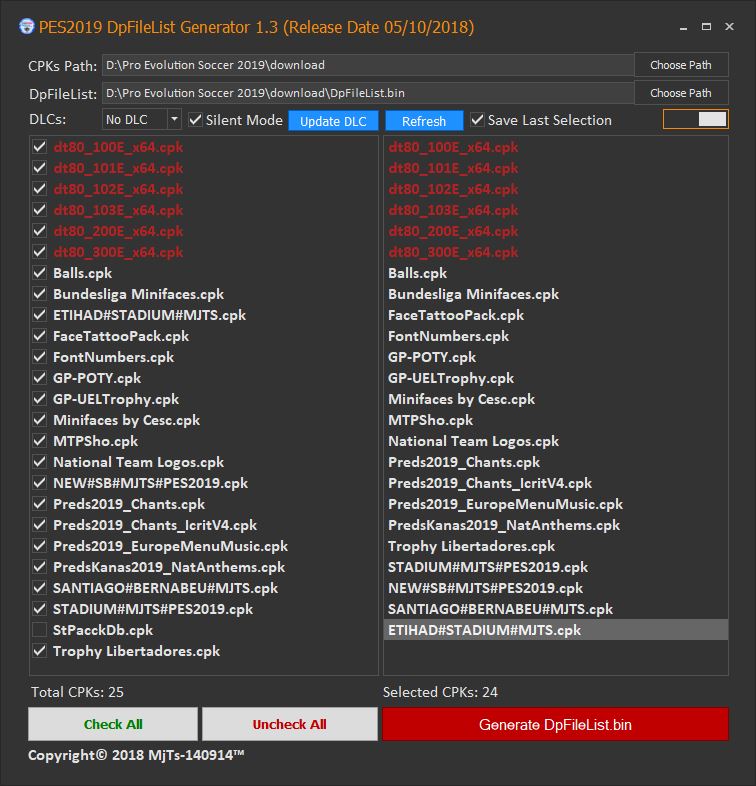
Task: Minimize the DpFileList Generator window
Action: [x=683, y=27]
